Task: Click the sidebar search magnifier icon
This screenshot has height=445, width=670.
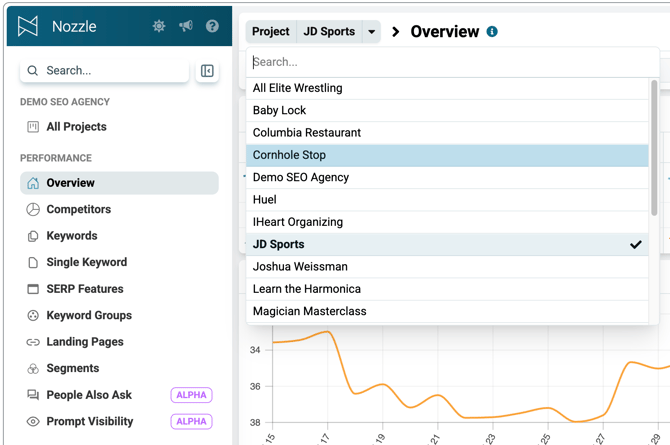Action: coord(32,71)
